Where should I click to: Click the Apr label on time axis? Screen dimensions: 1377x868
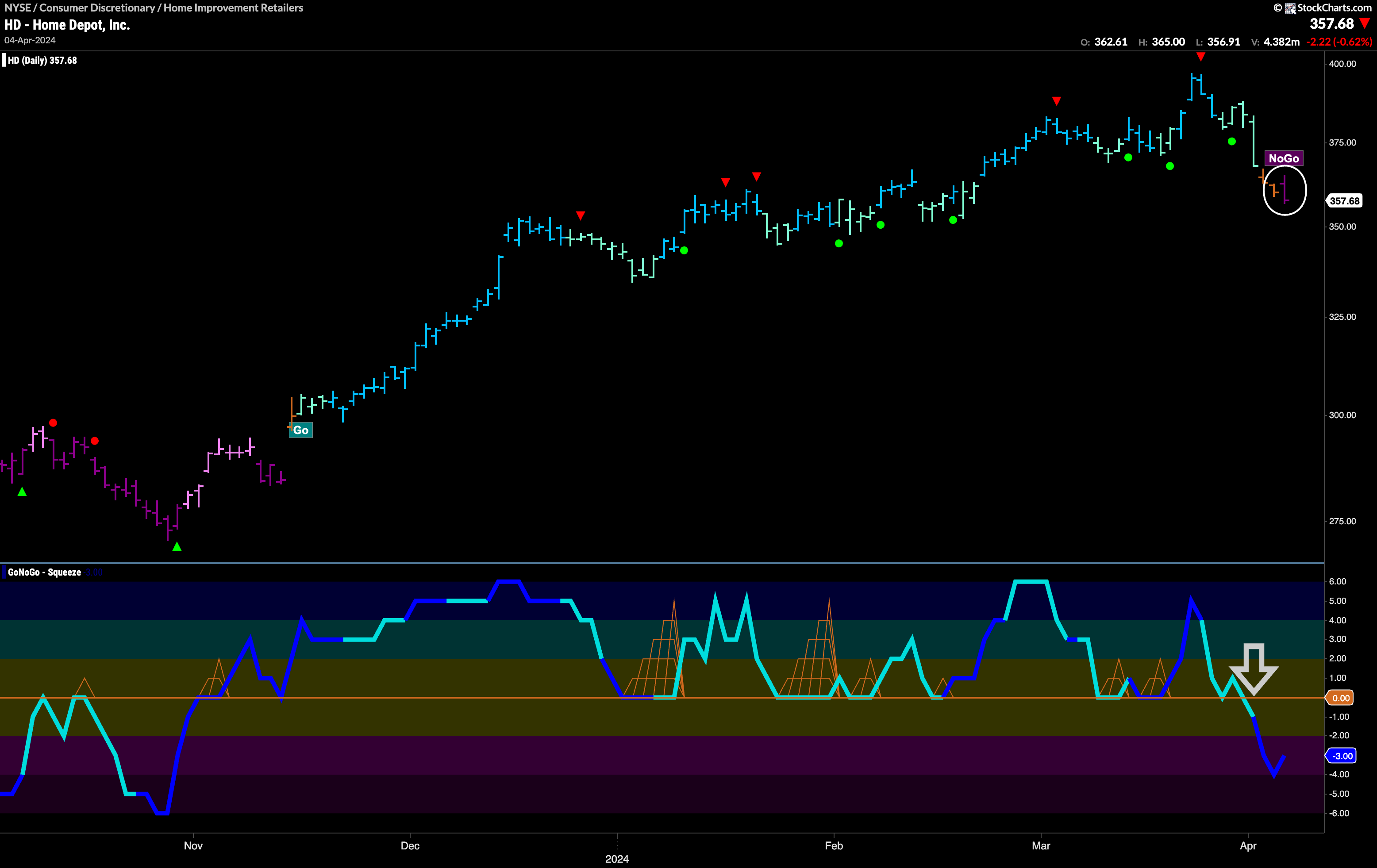click(1248, 846)
